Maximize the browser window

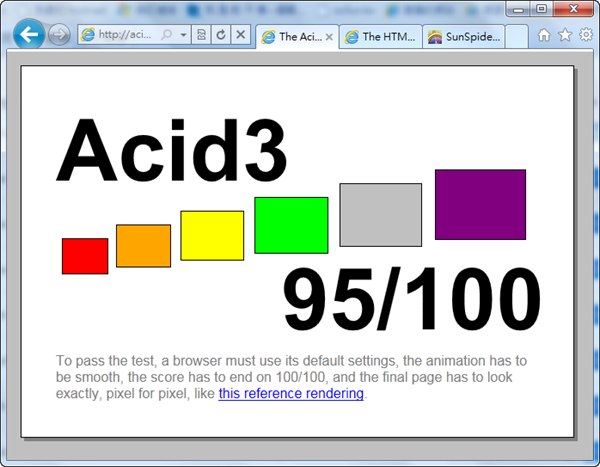coord(541,9)
